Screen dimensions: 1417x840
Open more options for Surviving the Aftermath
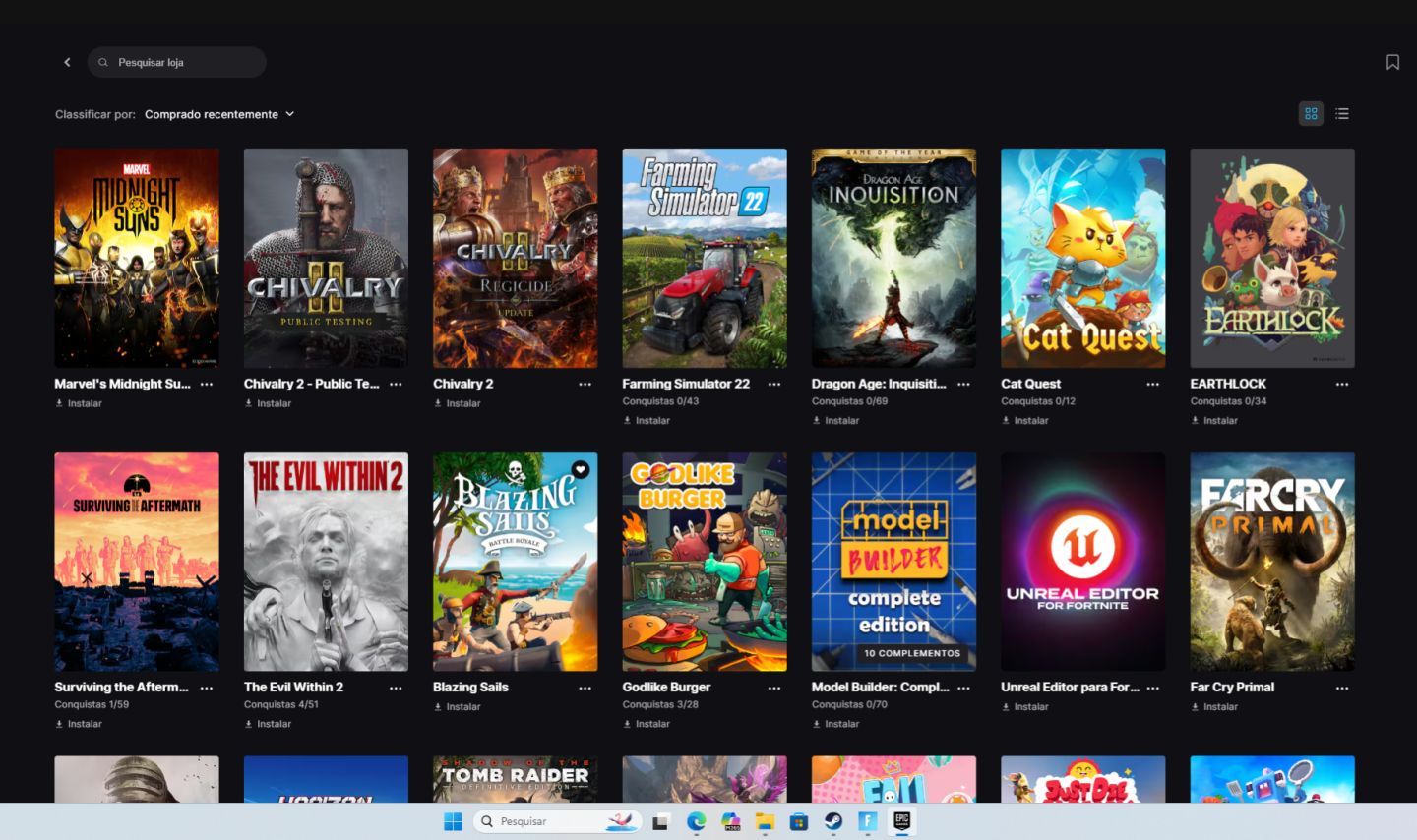(207, 689)
